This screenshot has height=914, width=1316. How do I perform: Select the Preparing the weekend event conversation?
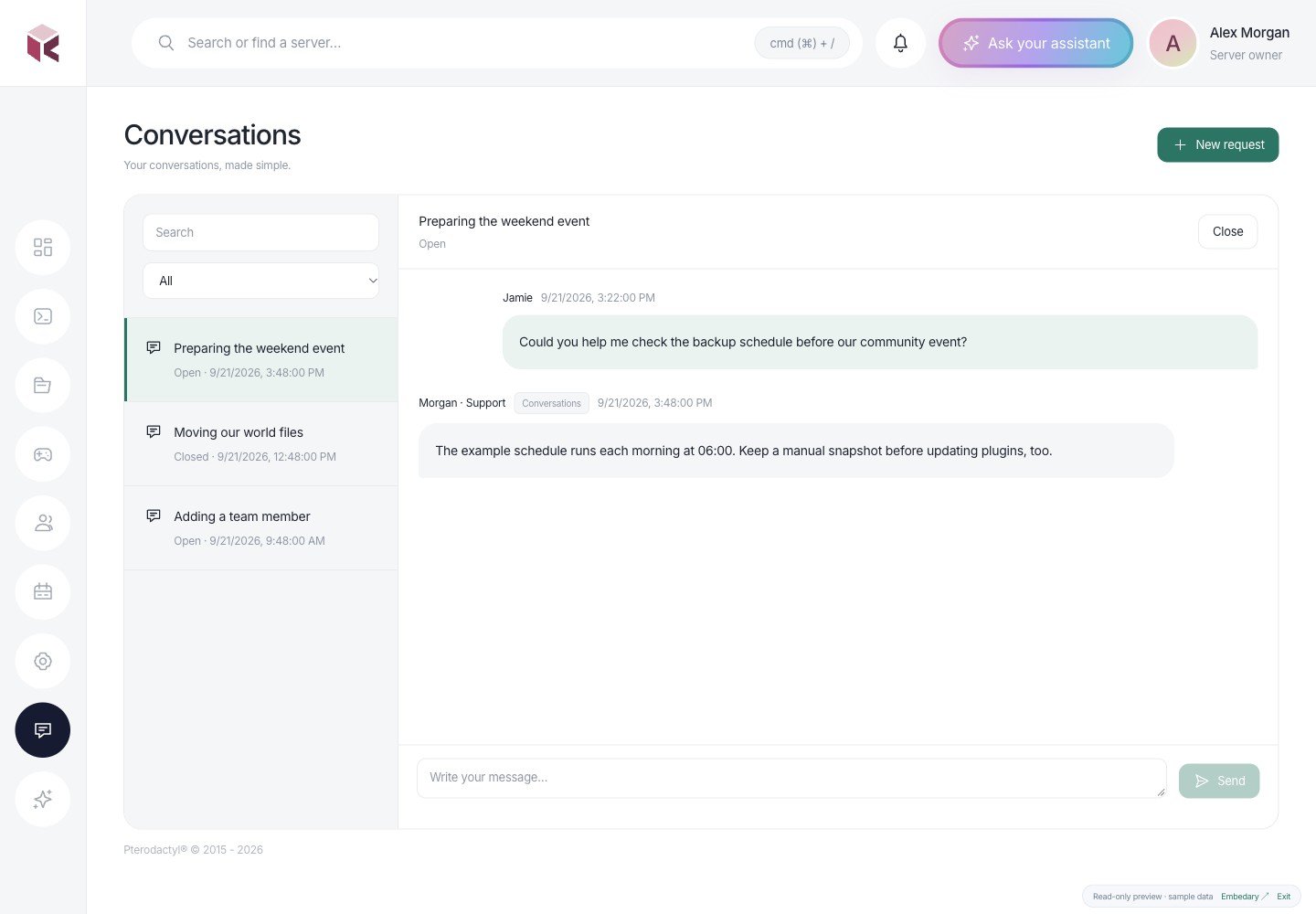pos(261,359)
